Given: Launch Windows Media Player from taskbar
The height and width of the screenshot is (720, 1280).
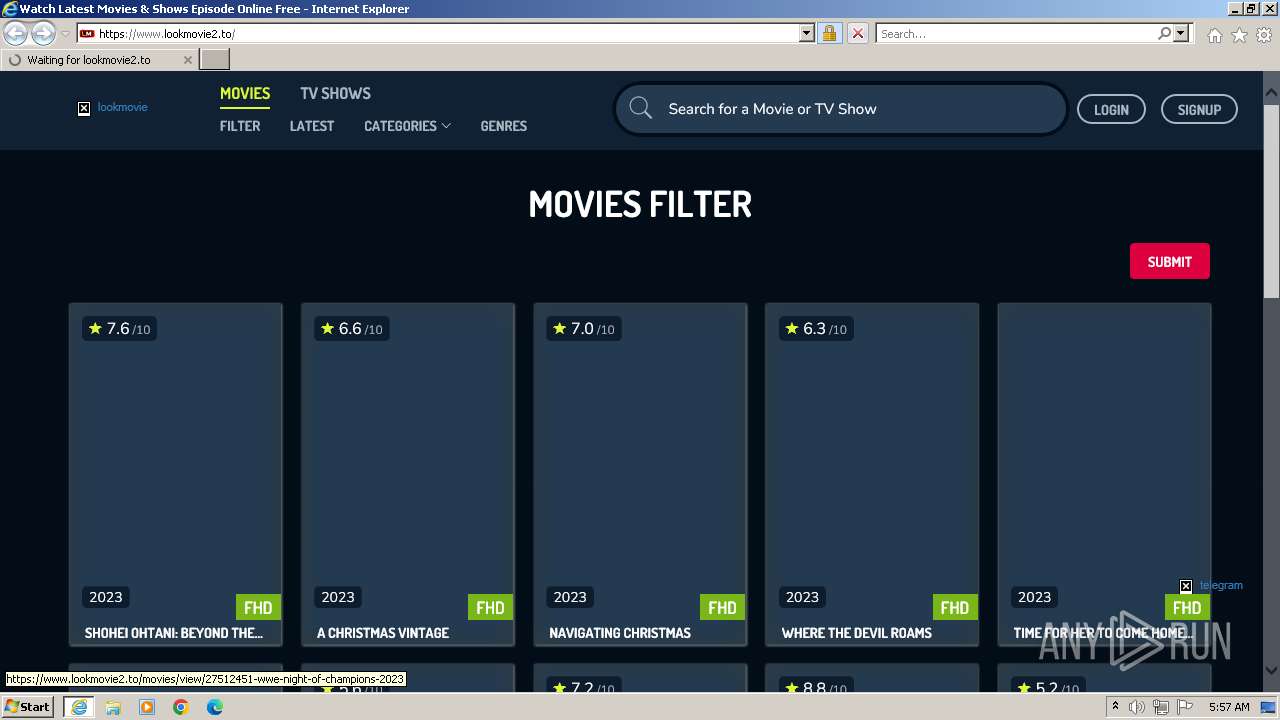Looking at the screenshot, I should (147, 707).
